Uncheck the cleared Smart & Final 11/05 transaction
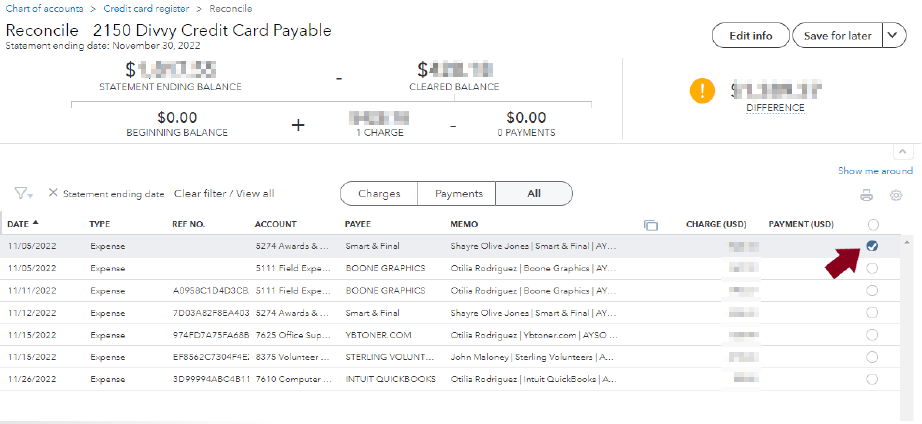The height and width of the screenshot is (424, 922). coord(872,246)
